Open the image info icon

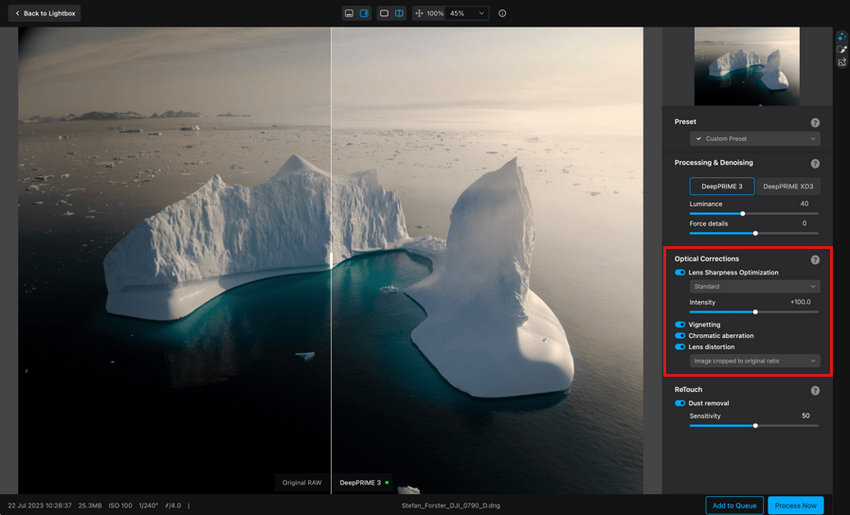click(503, 13)
